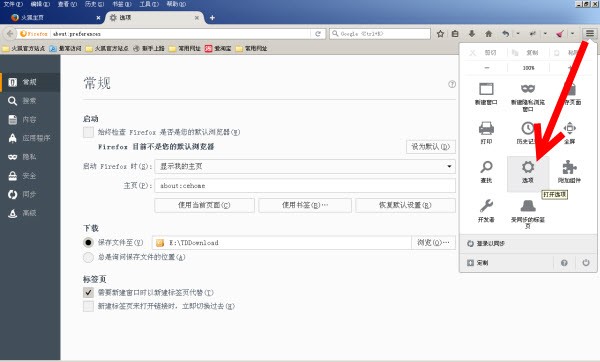
Task: Open synced tabs icon in menu panel
Action: [528, 214]
